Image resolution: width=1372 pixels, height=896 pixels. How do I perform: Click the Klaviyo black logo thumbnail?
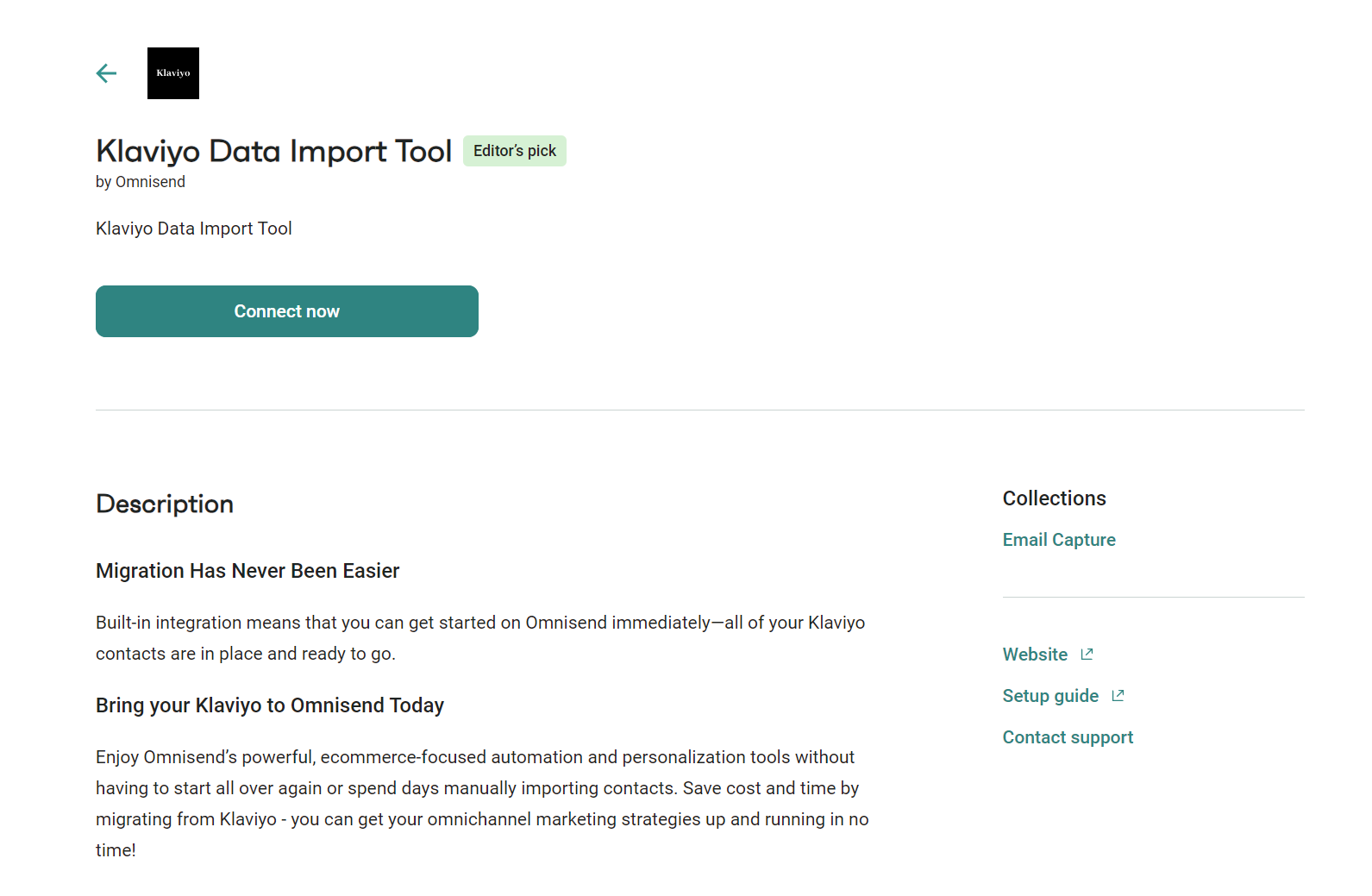pos(173,73)
